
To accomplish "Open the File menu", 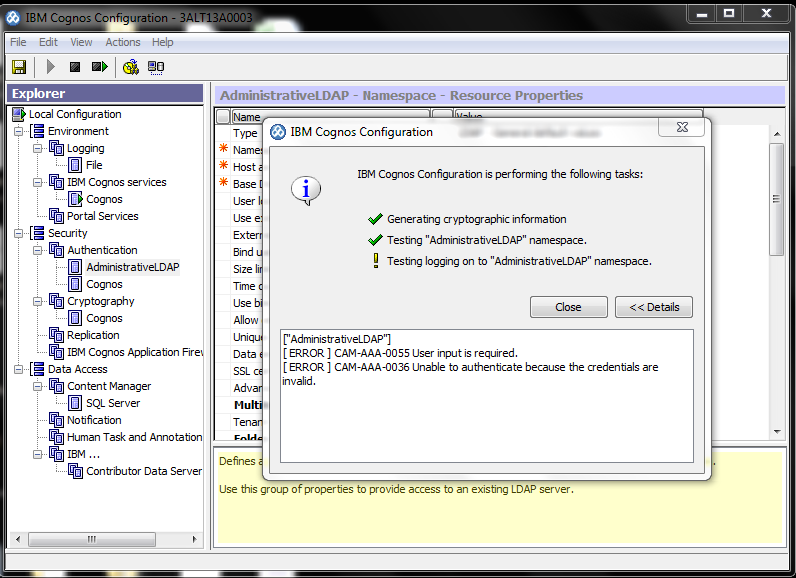I will click(x=18, y=42).
